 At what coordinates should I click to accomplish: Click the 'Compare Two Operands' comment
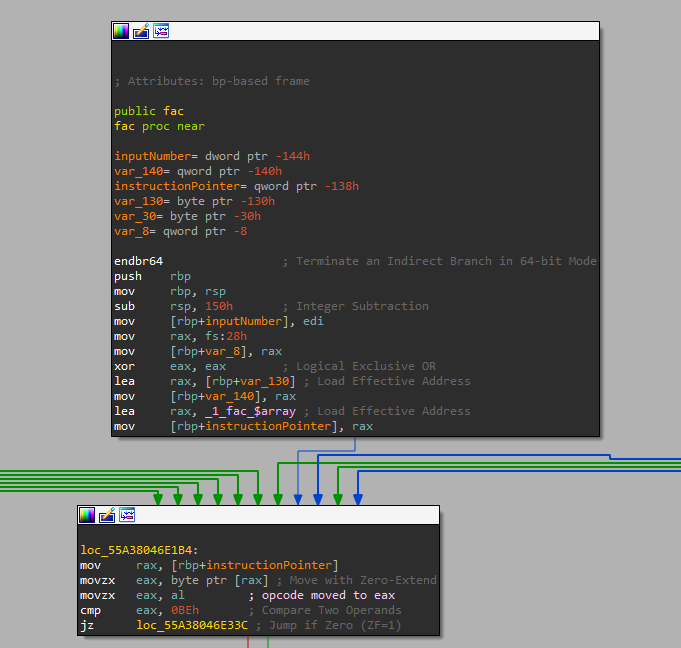click(x=325, y=610)
